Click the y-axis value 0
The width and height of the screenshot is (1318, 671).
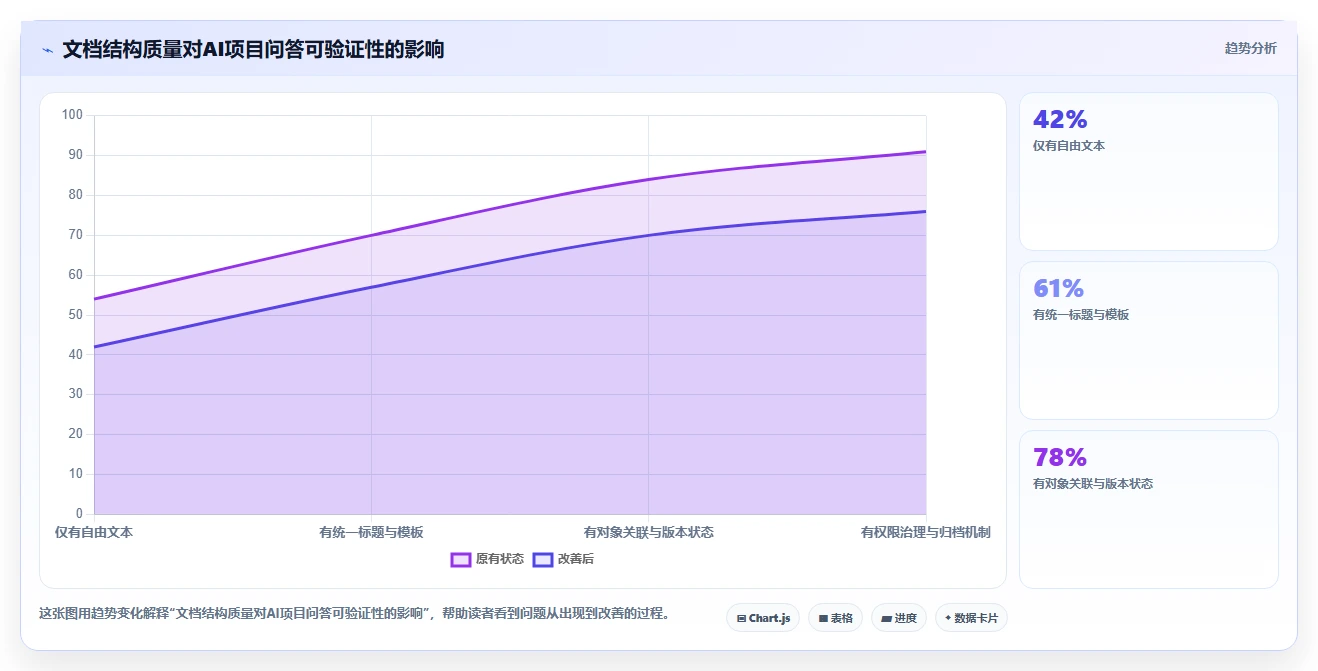click(x=79, y=514)
